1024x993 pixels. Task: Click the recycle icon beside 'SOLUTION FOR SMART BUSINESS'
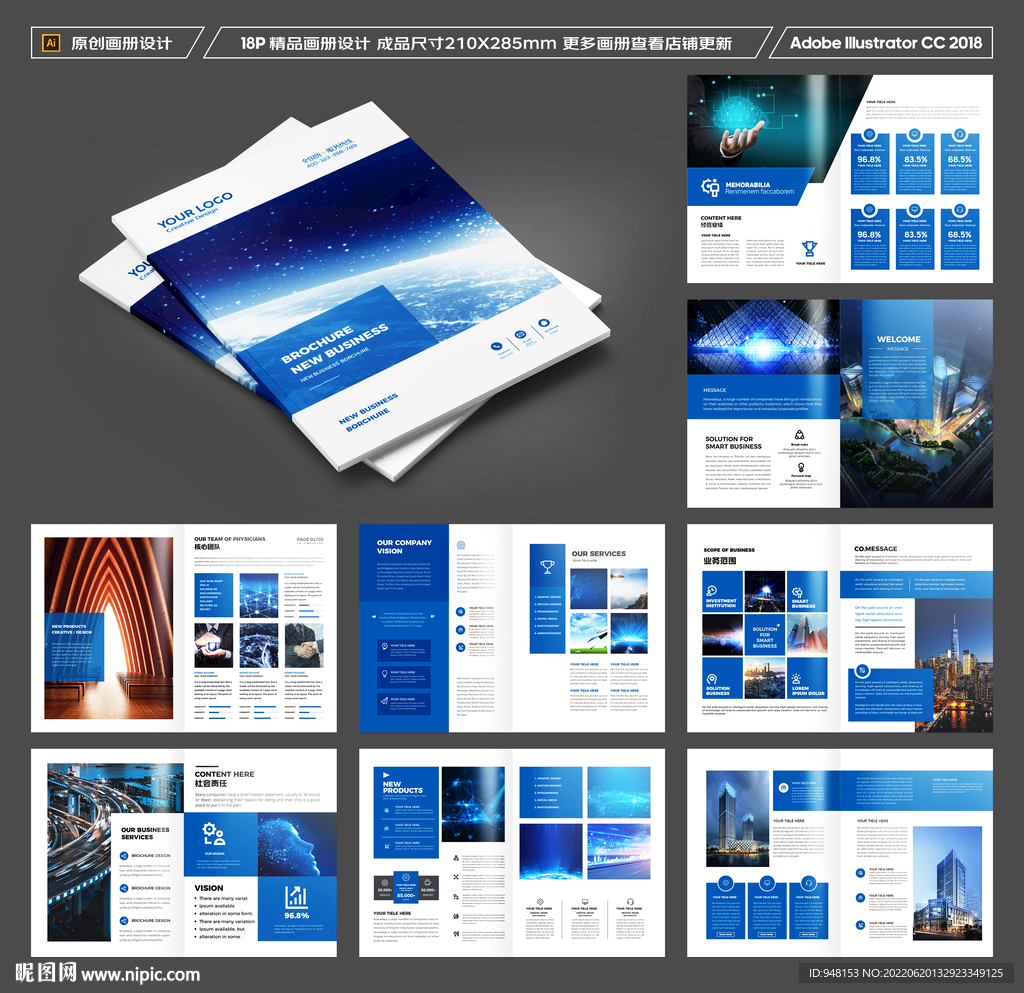coord(799,435)
